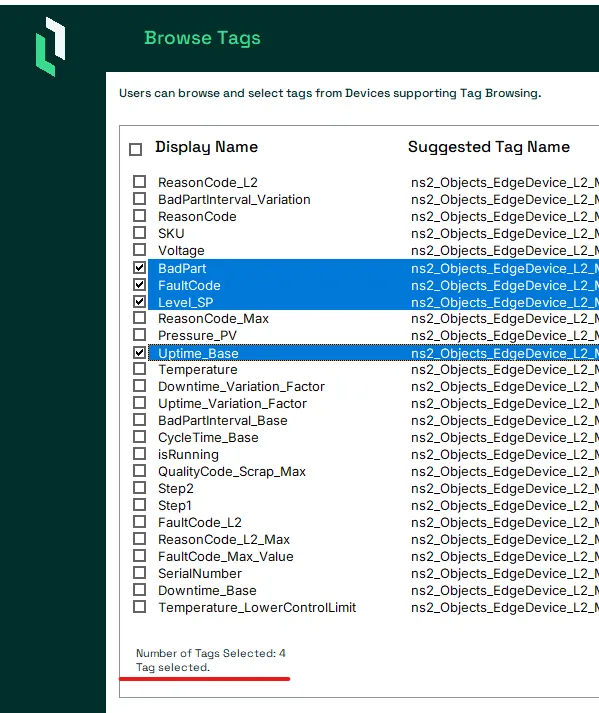Click the Display Name column header

click(206, 147)
